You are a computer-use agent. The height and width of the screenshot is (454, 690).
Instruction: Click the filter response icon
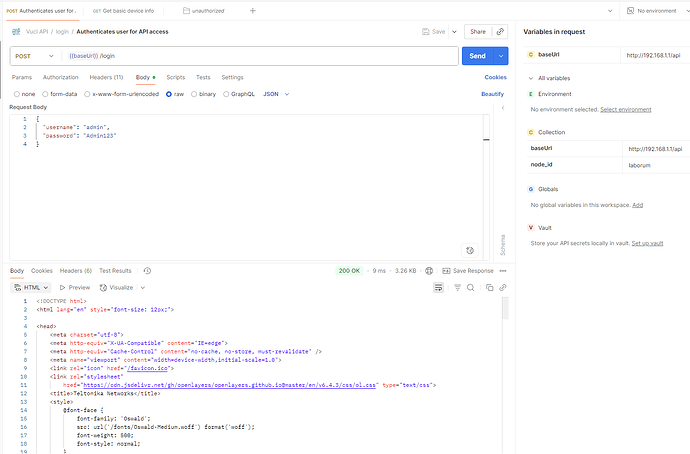point(458,288)
